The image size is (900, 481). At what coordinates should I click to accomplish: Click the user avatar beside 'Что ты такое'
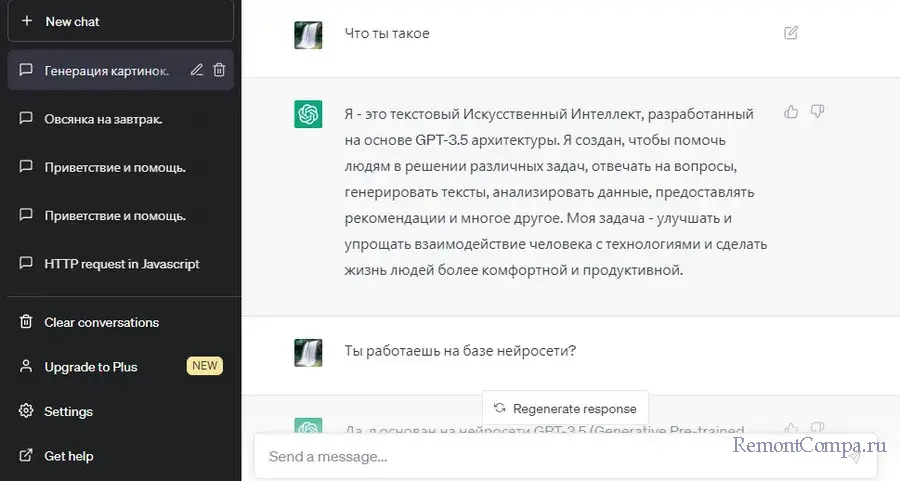point(308,35)
